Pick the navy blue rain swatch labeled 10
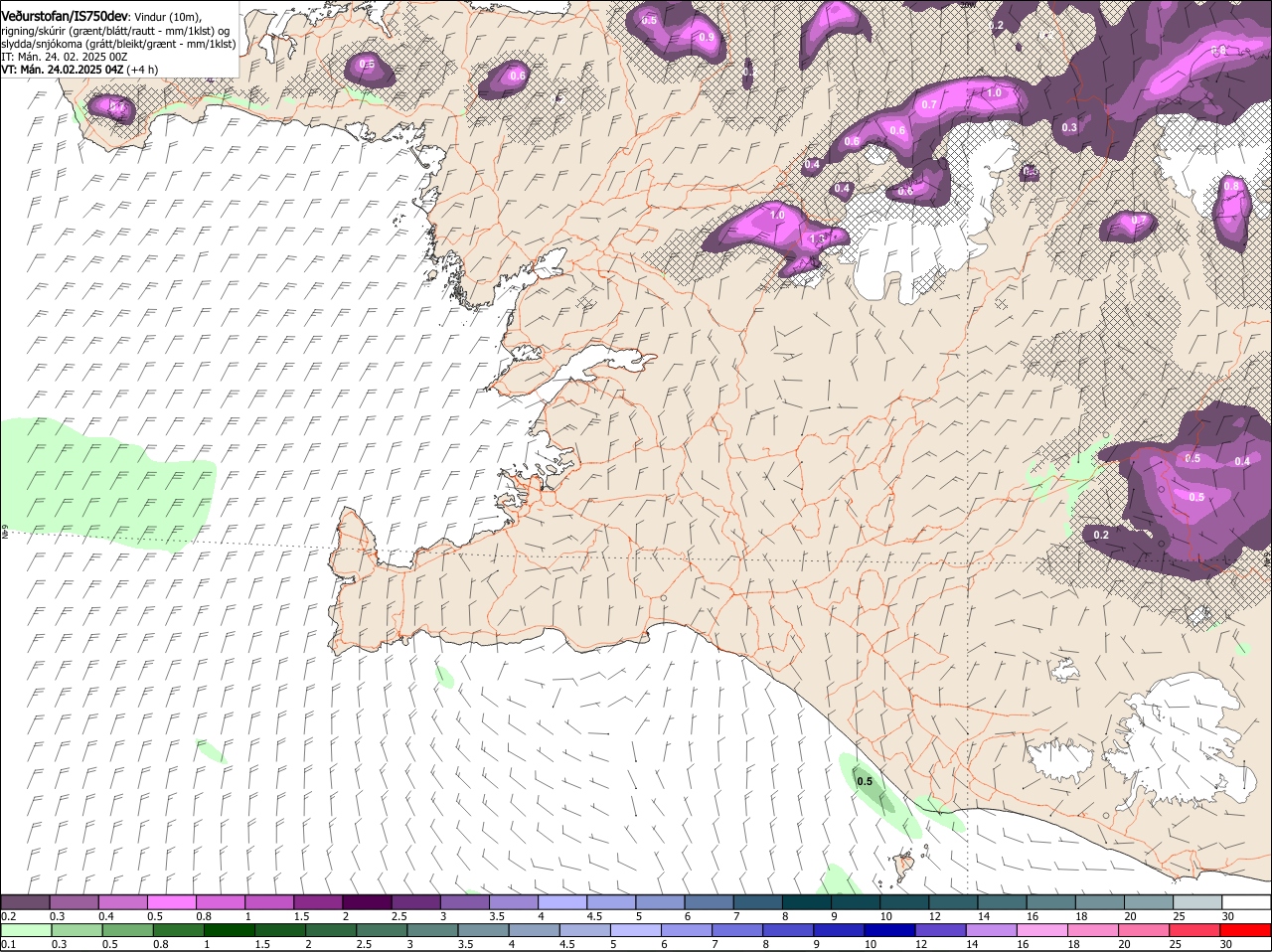This screenshot has width=1272, height=952. click(x=889, y=930)
